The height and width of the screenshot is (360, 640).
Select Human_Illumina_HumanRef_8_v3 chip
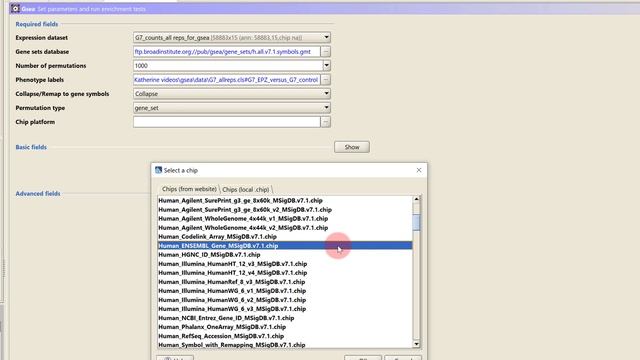[x=285, y=282]
